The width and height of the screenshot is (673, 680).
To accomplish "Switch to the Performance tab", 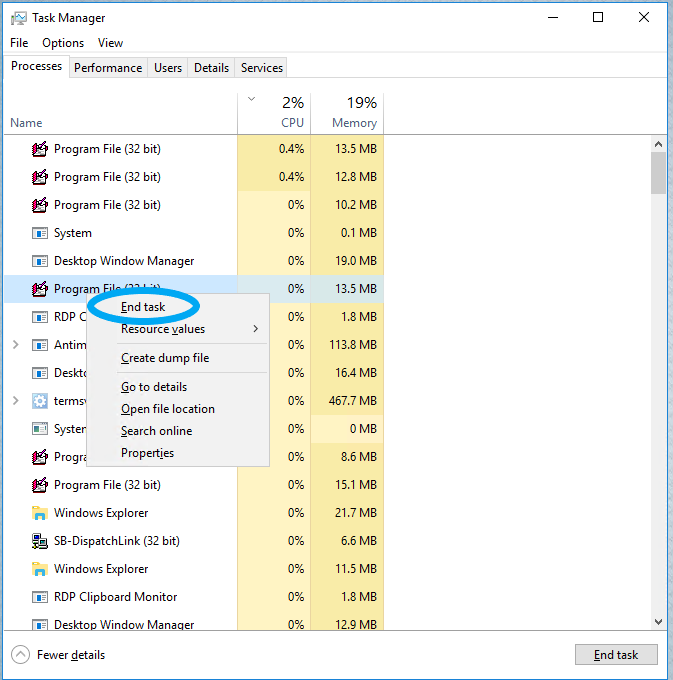I will [108, 68].
